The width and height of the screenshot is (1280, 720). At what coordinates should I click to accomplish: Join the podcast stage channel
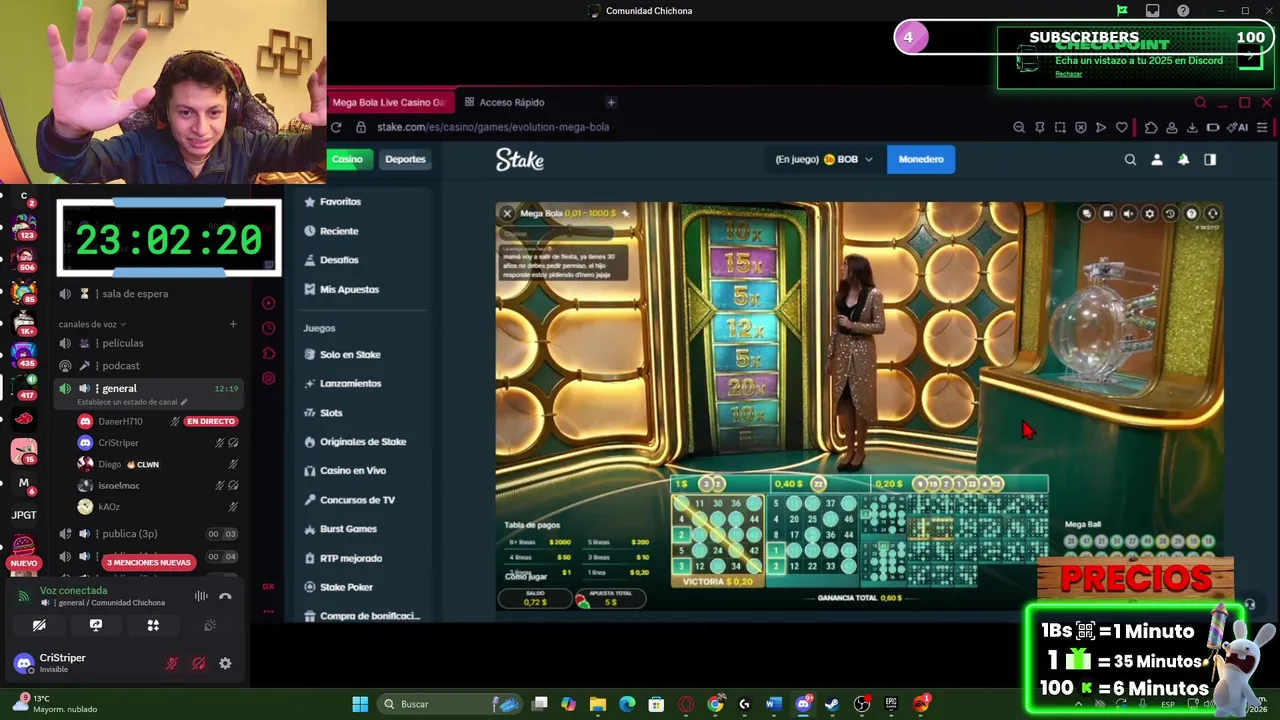click(120, 366)
